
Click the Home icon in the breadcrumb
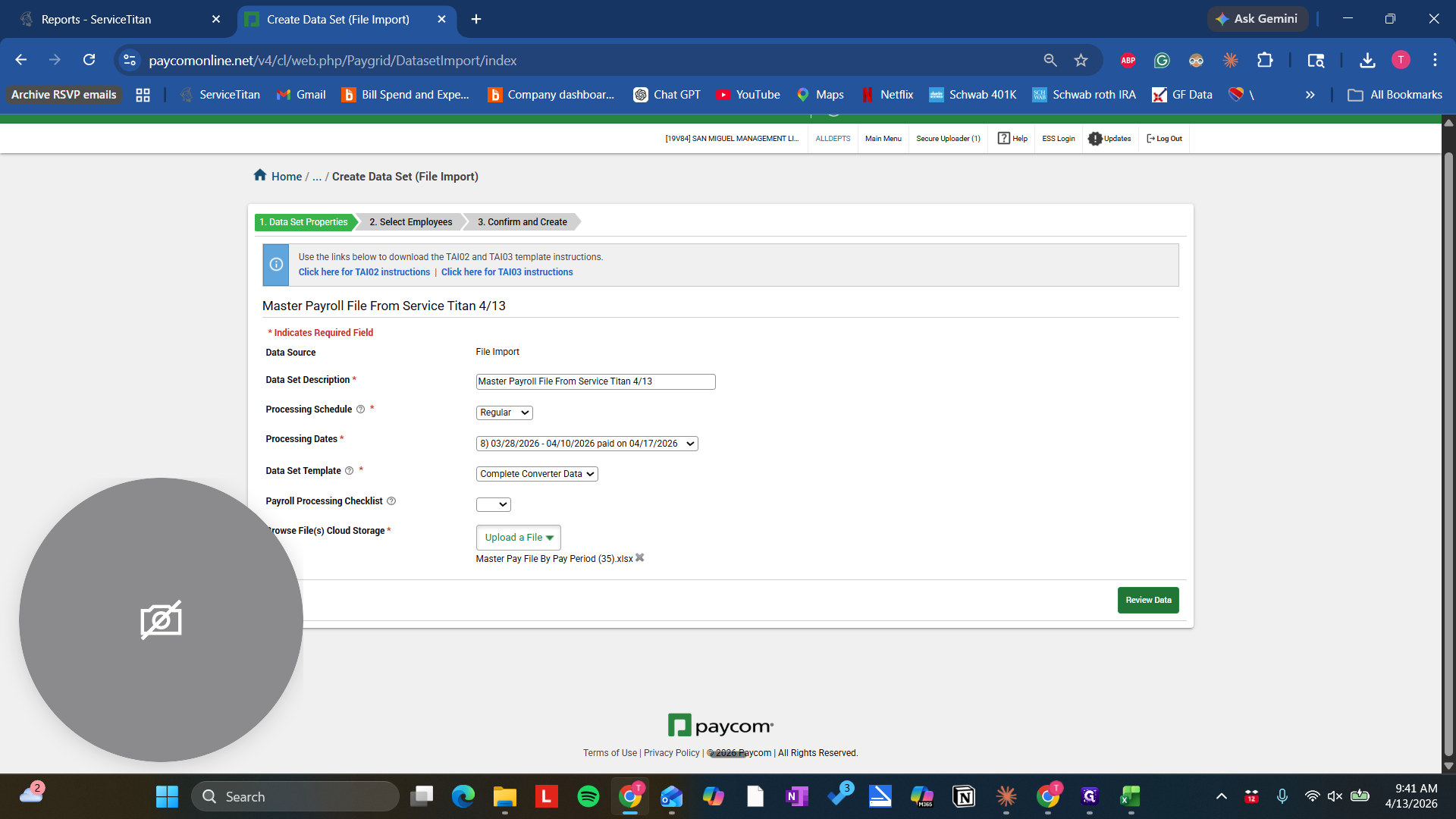tap(259, 175)
